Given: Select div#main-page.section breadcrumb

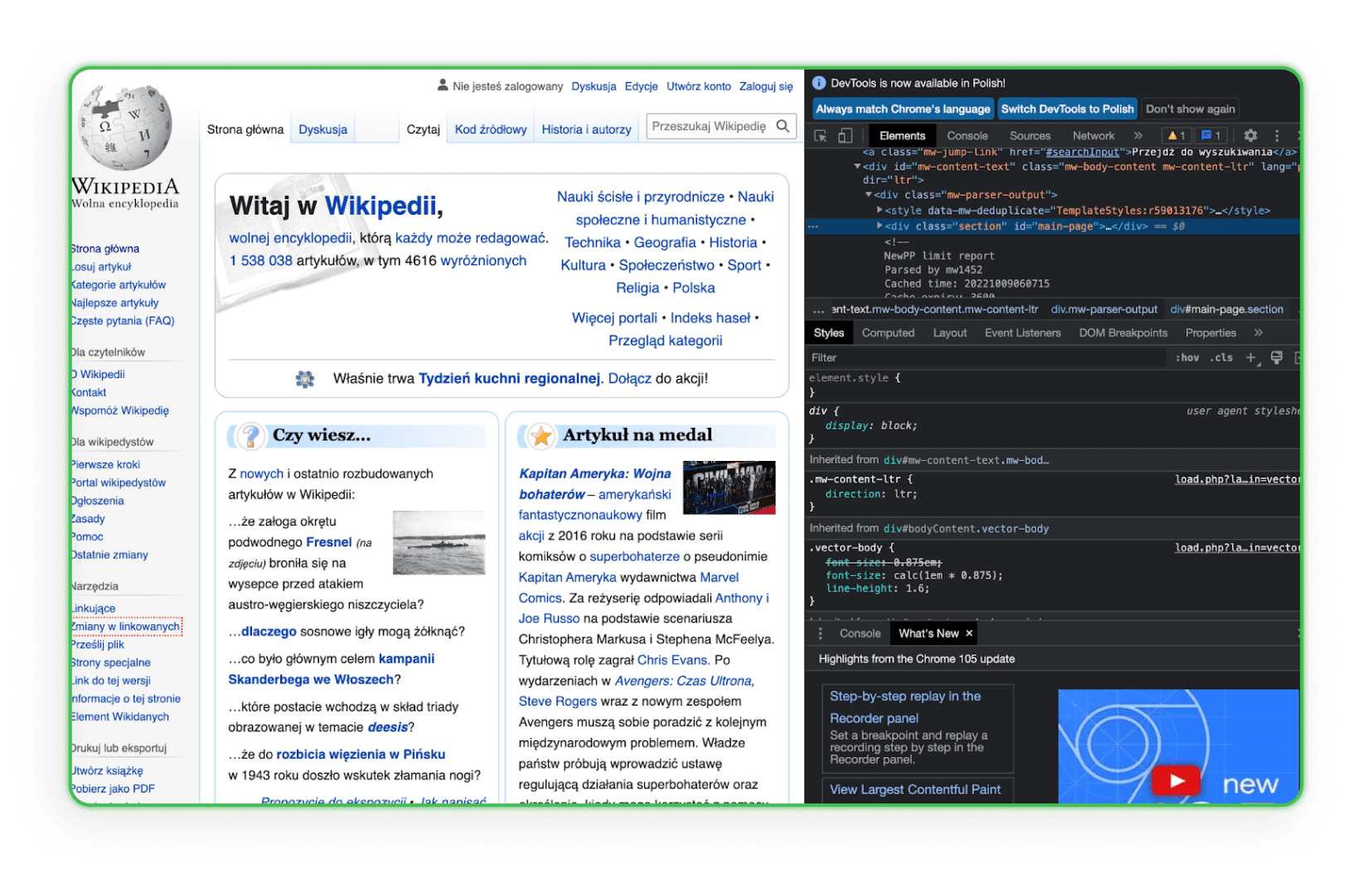Looking at the screenshot, I should [x=1226, y=310].
